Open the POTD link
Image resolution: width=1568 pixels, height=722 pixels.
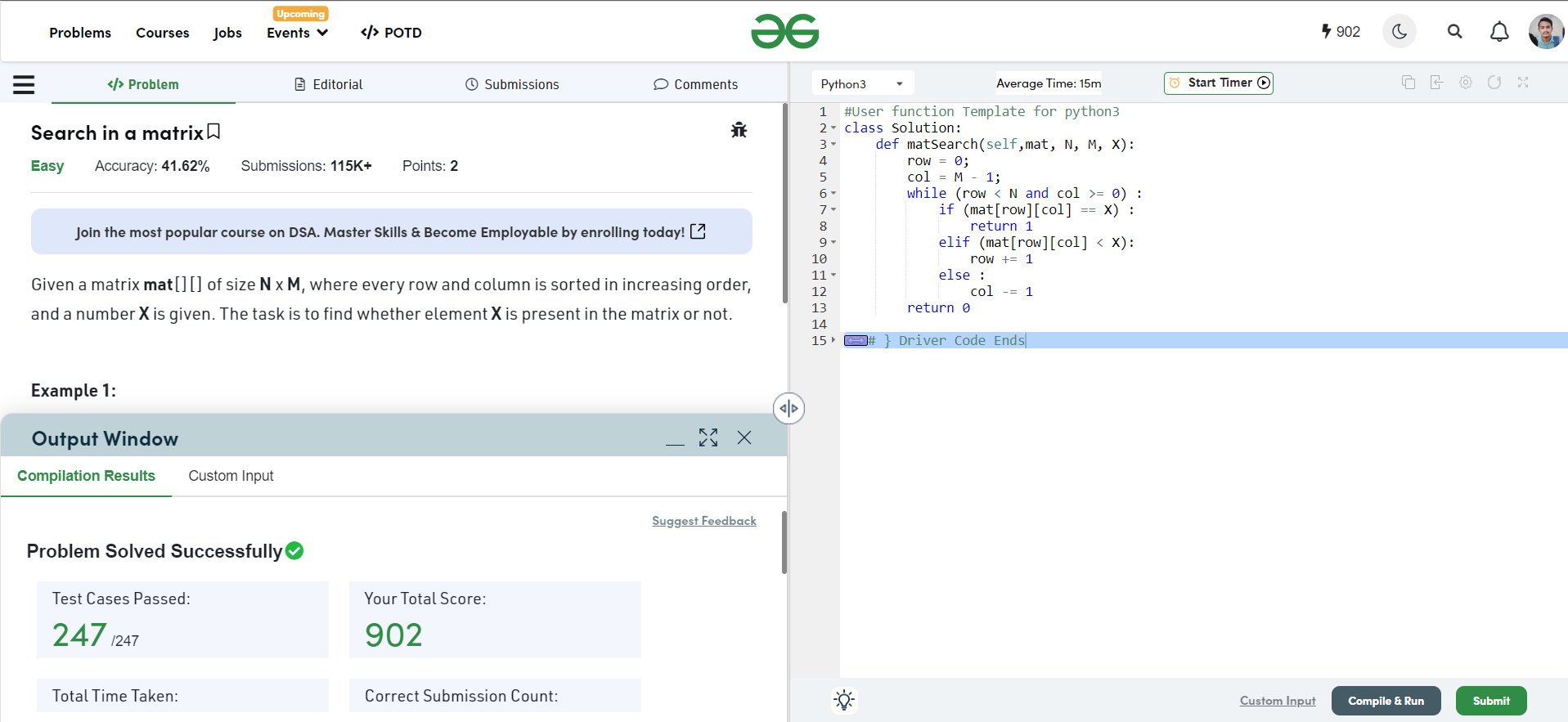pos(391,33)
